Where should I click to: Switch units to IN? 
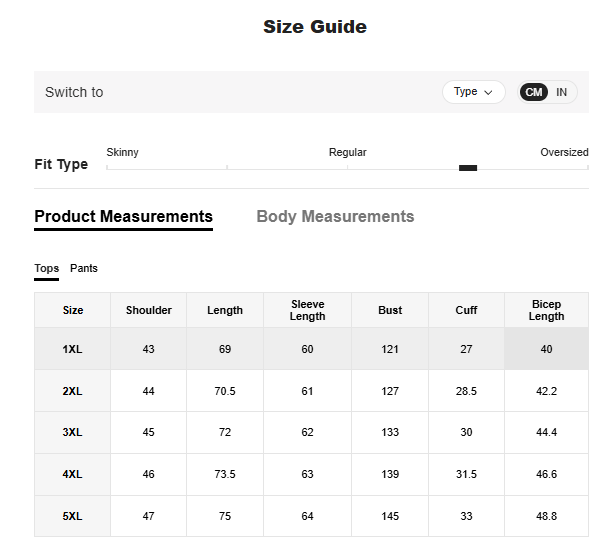pyautogui.click(x=562, y=92)
